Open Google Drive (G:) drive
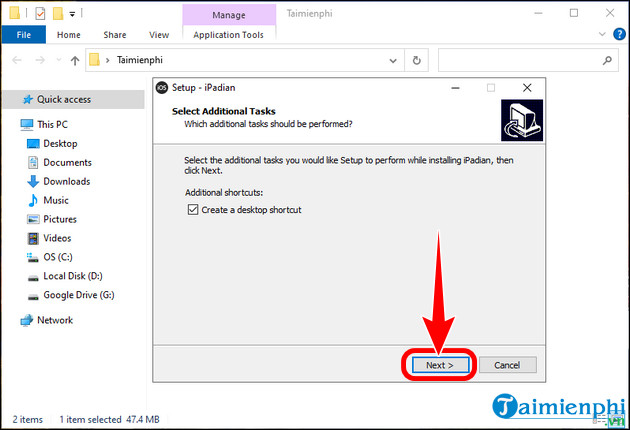Viewport: 630px width, 430px height. click(79, 295)
